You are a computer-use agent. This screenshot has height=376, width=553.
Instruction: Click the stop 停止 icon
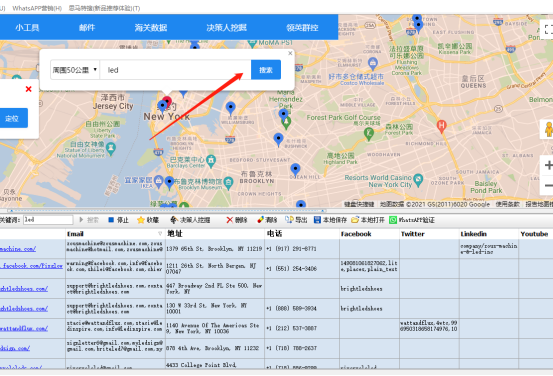click(111, 220)
